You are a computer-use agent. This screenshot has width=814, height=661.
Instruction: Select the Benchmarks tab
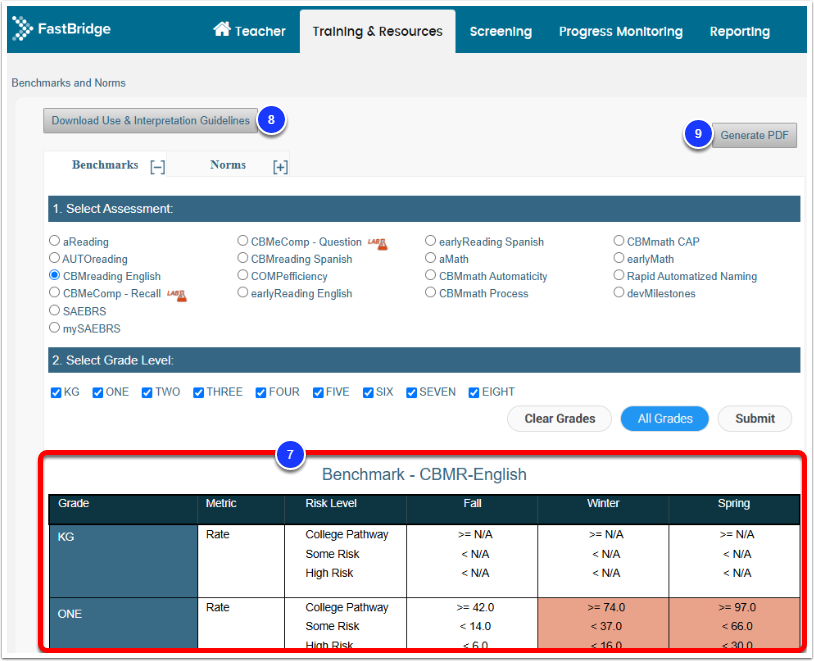105,165
